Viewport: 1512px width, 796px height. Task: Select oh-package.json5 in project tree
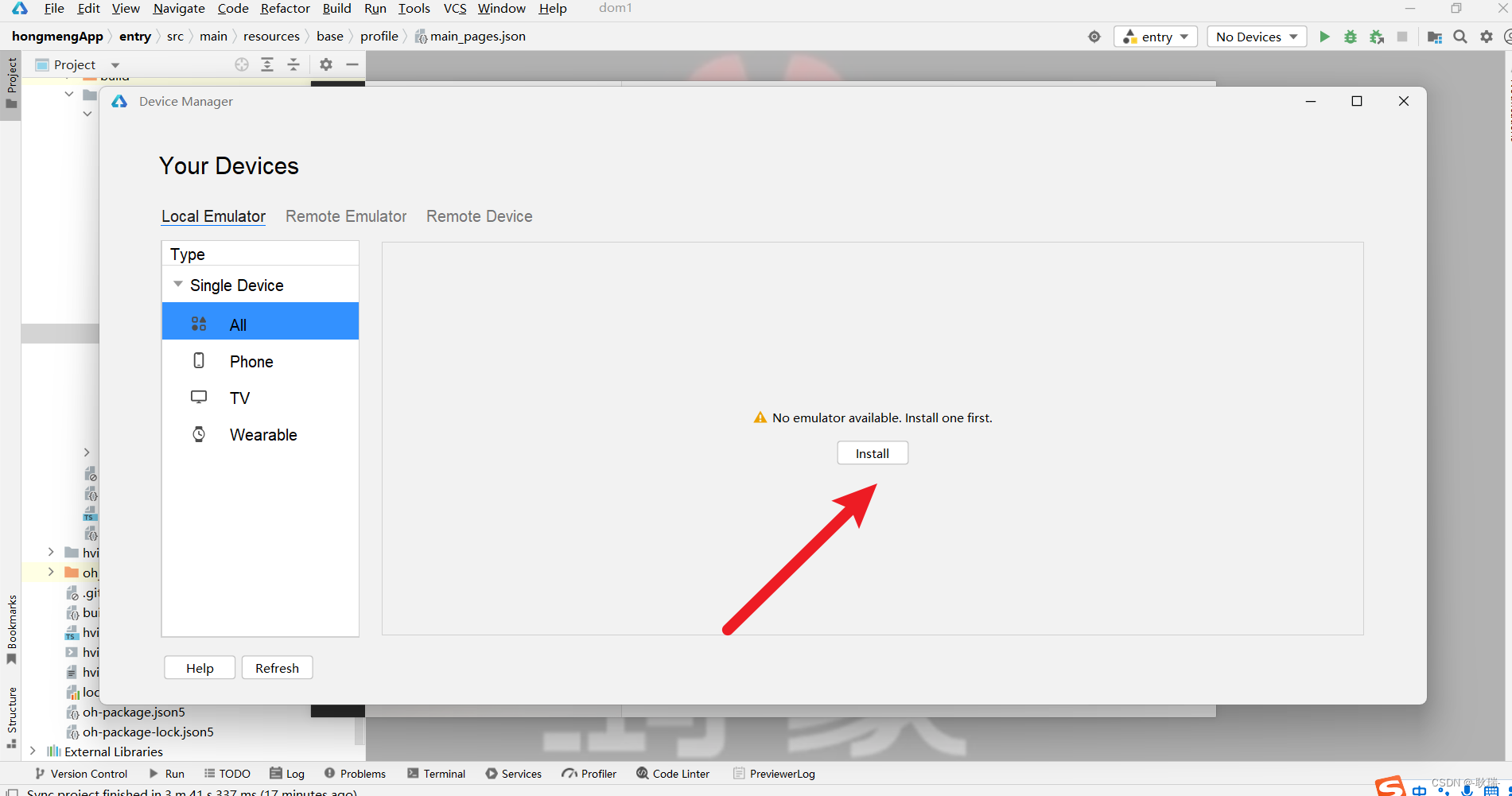tap(134, 712)
